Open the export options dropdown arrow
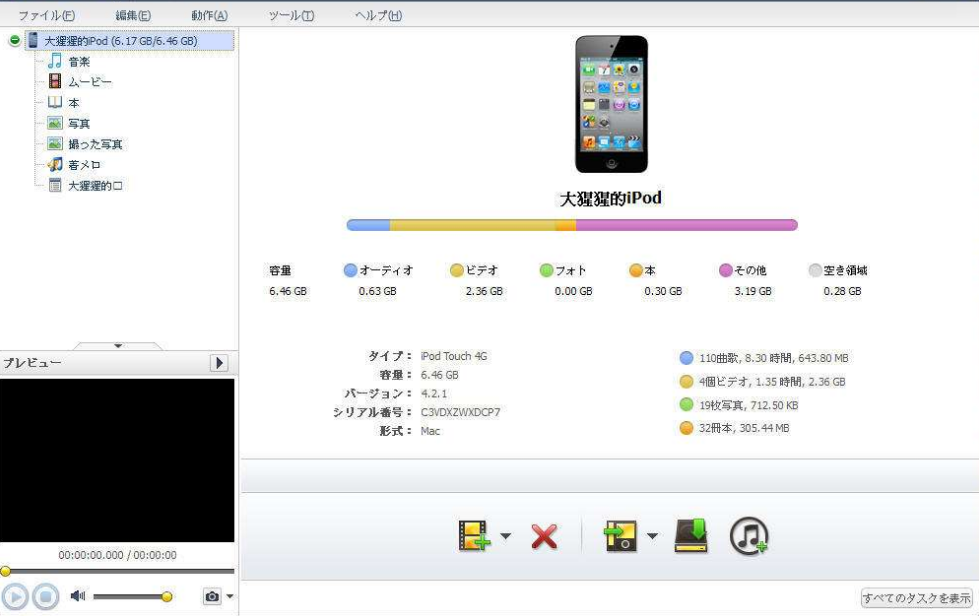 click(652, 536)
